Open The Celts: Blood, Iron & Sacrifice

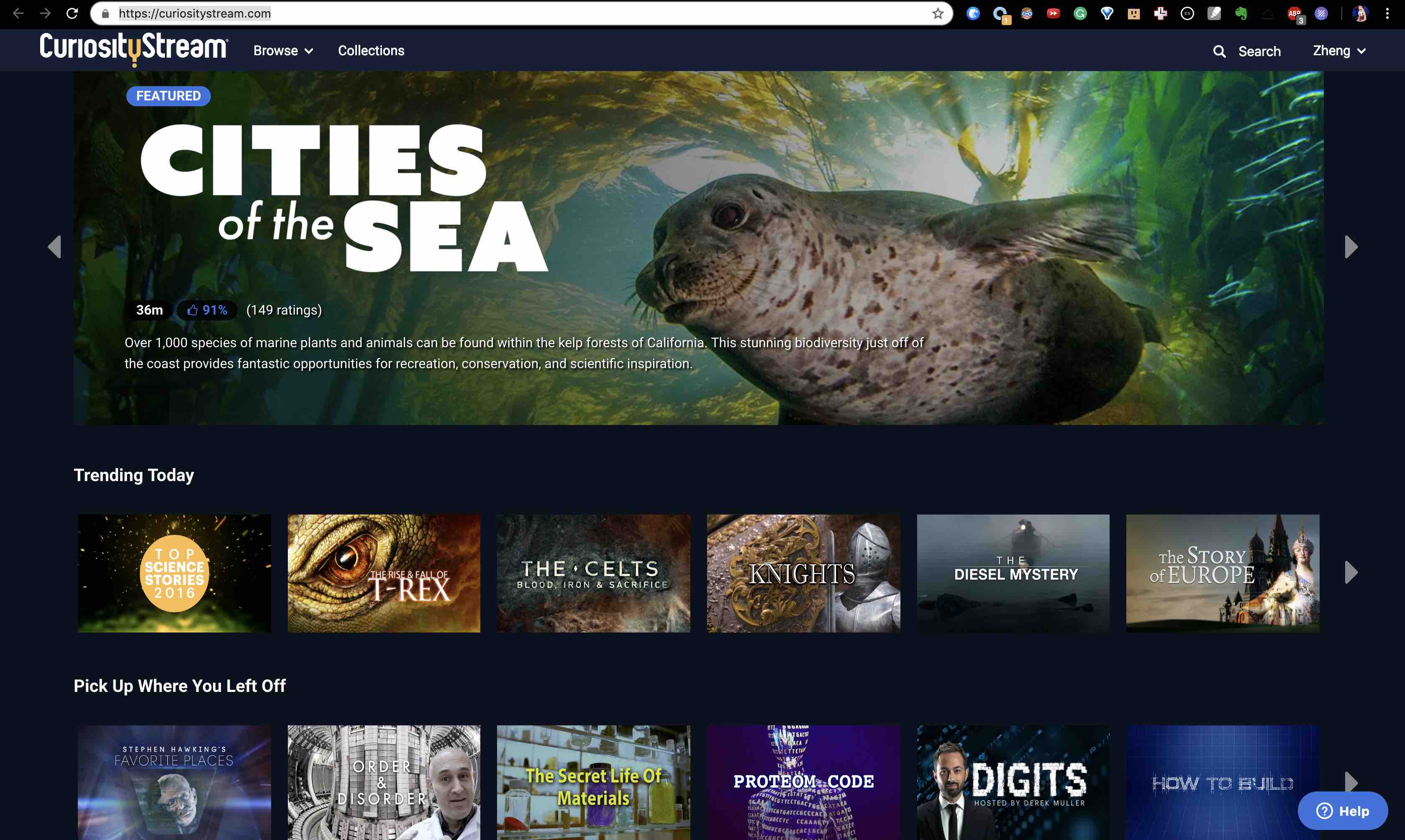pos(593,573)
